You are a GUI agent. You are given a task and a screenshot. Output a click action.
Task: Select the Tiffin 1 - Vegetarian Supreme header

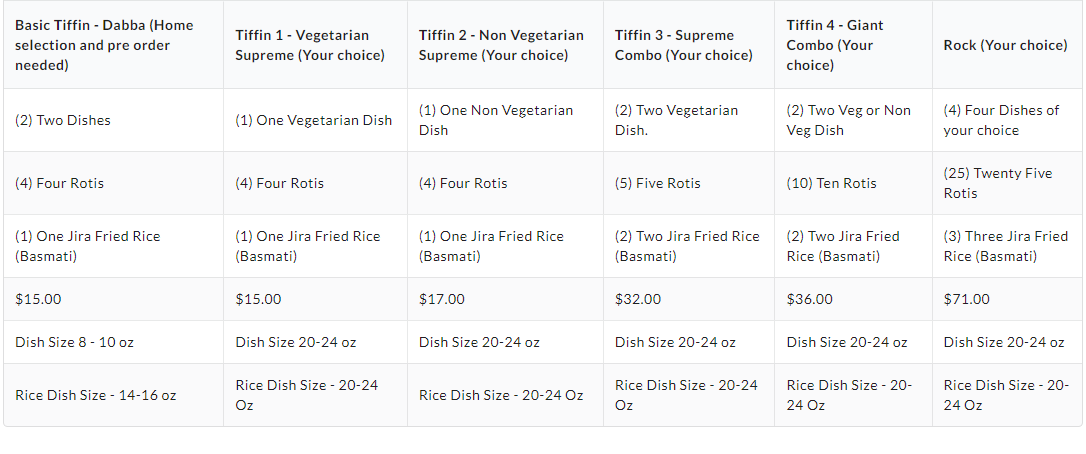point(310,45)
